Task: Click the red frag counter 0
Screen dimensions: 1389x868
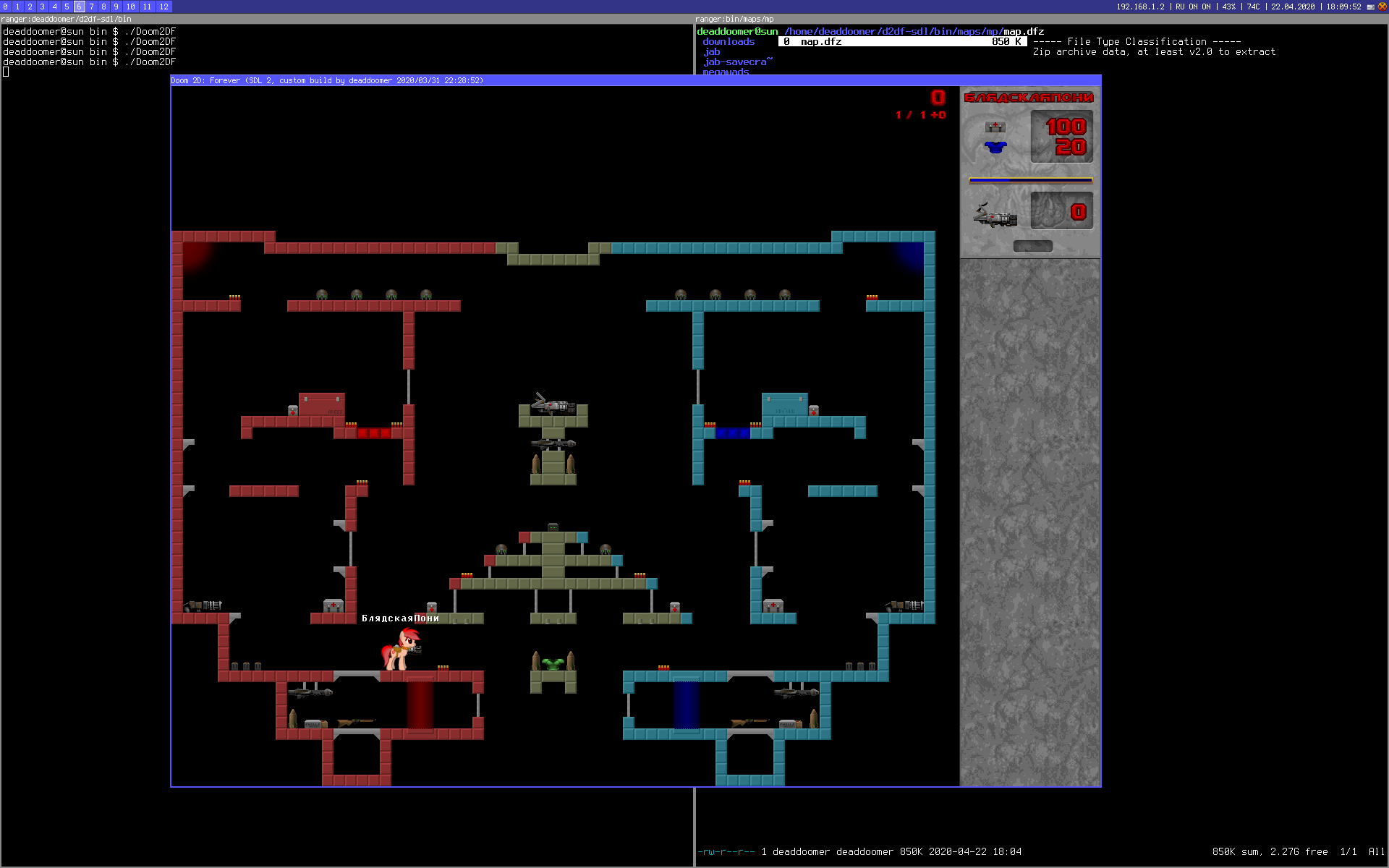Action: 938,98
